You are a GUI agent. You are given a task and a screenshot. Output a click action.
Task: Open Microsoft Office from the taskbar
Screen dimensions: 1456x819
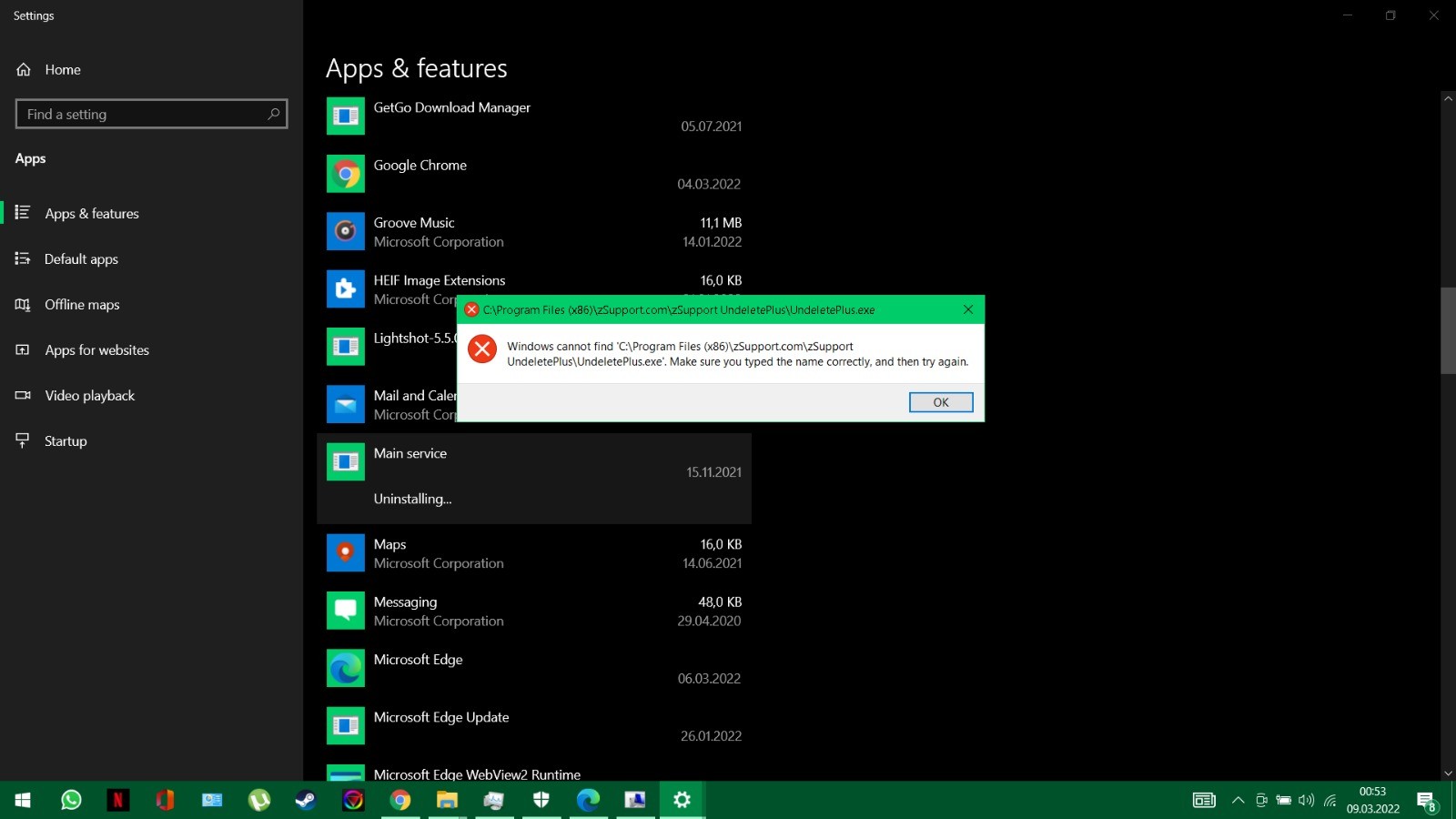(165, 800)
